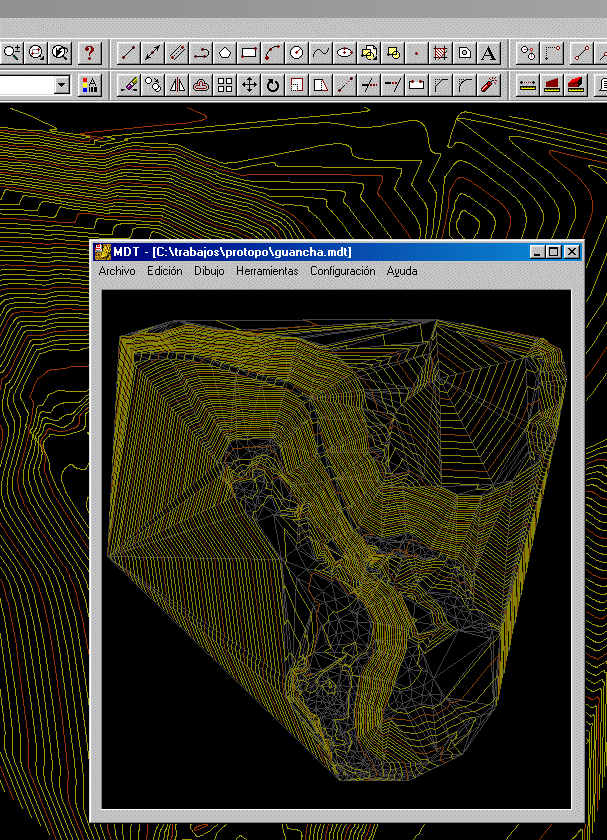Viewport: 607px width, 840px height.
Task: Click the Snap to Endpoint icon
Action: click(581, 53)
